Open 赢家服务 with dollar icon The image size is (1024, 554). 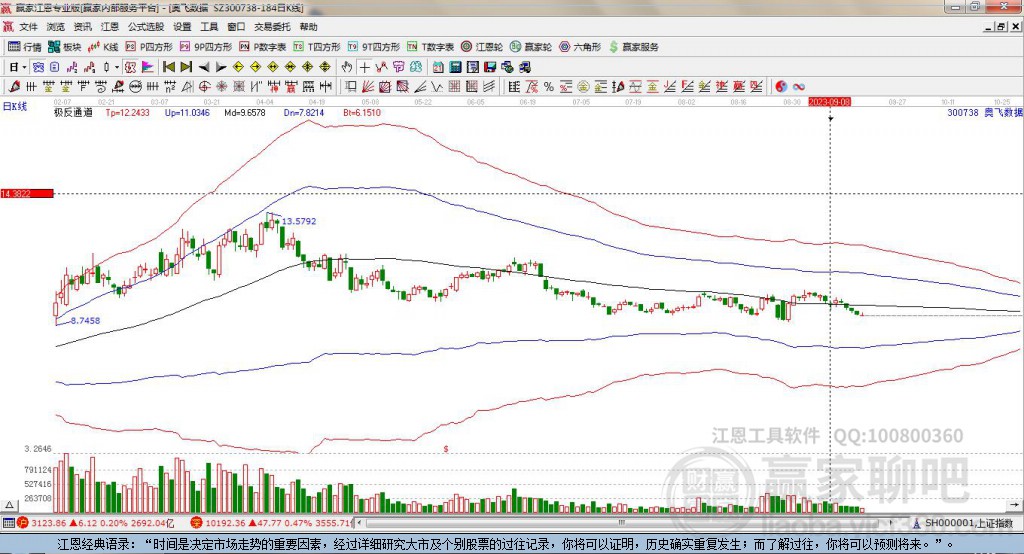[x=634, y=47]
